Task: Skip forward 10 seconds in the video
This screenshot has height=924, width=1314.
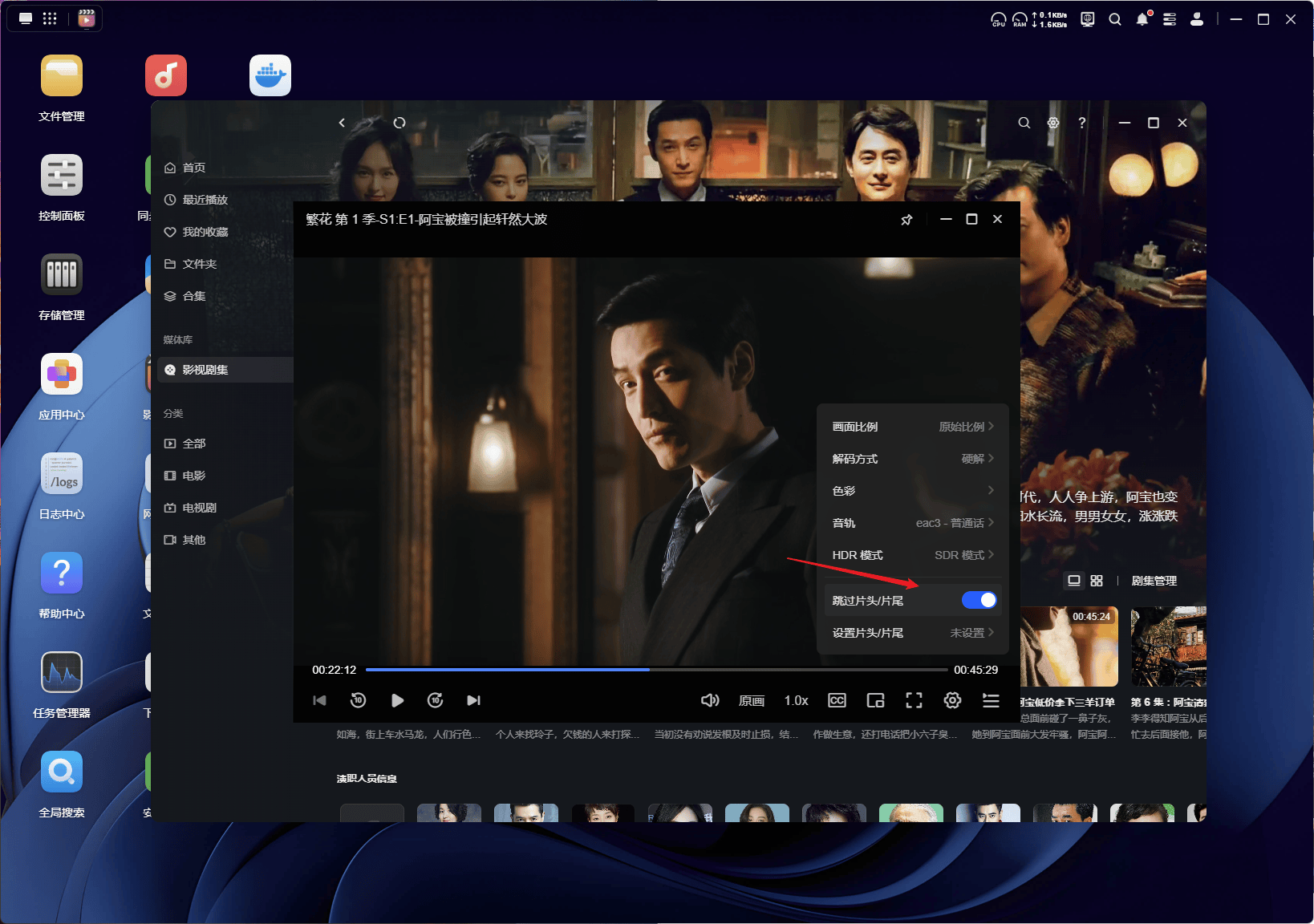Action: coord(435,699)
